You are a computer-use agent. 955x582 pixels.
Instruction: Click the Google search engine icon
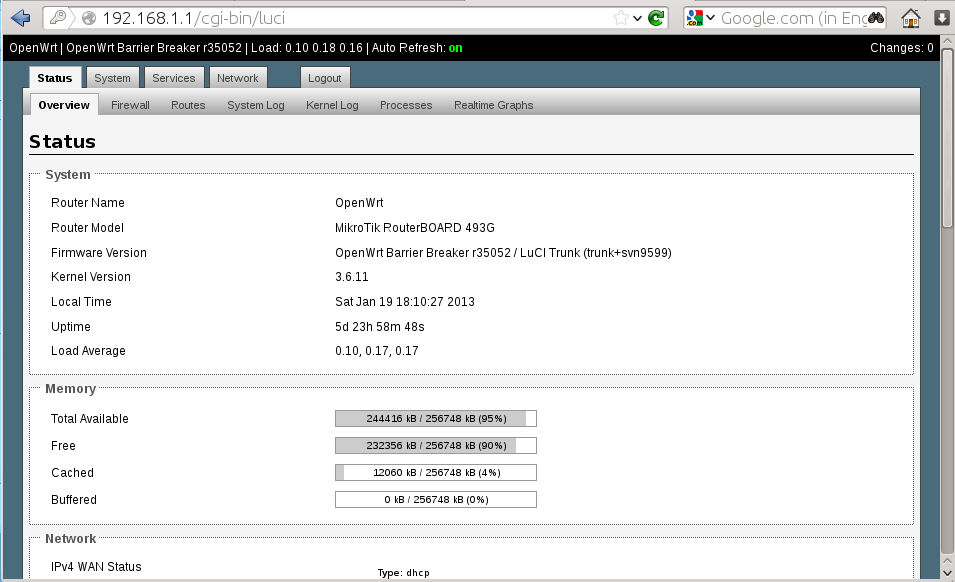point(694,18)
